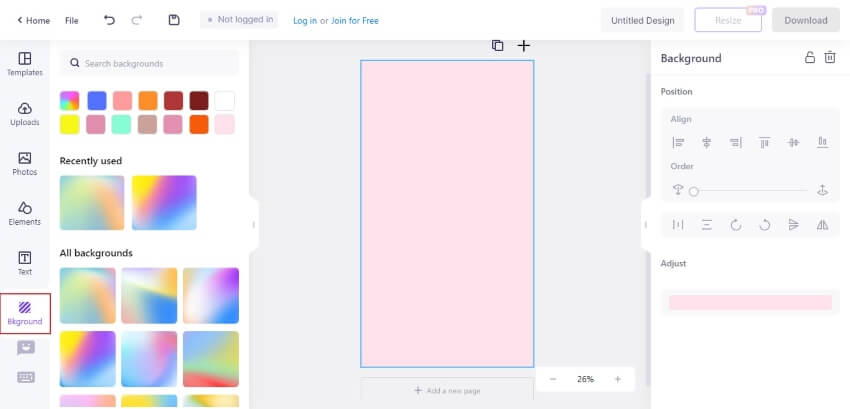Click the Order slider handle
850x409 pixels.
693,191
